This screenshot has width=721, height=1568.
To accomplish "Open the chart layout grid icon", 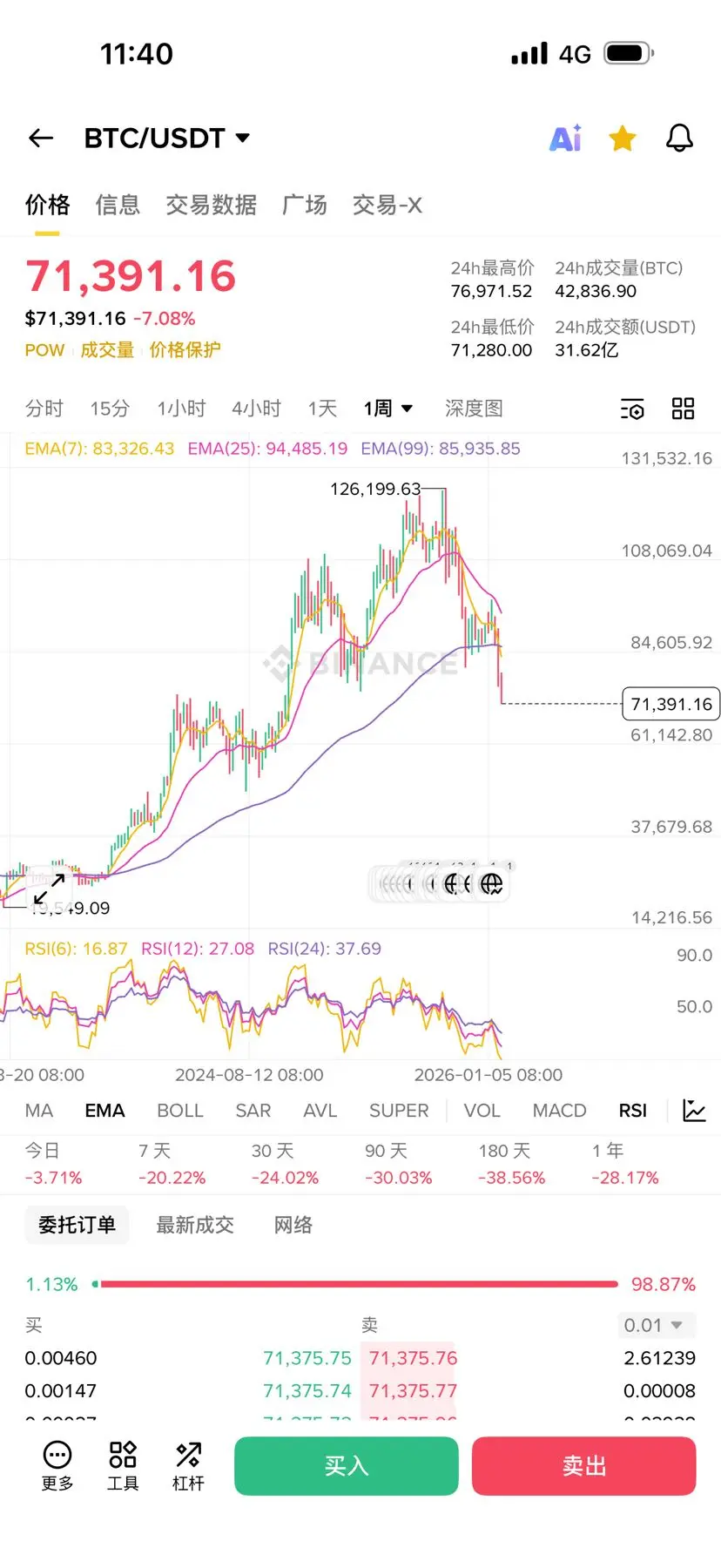I will (x=684, y=409).
